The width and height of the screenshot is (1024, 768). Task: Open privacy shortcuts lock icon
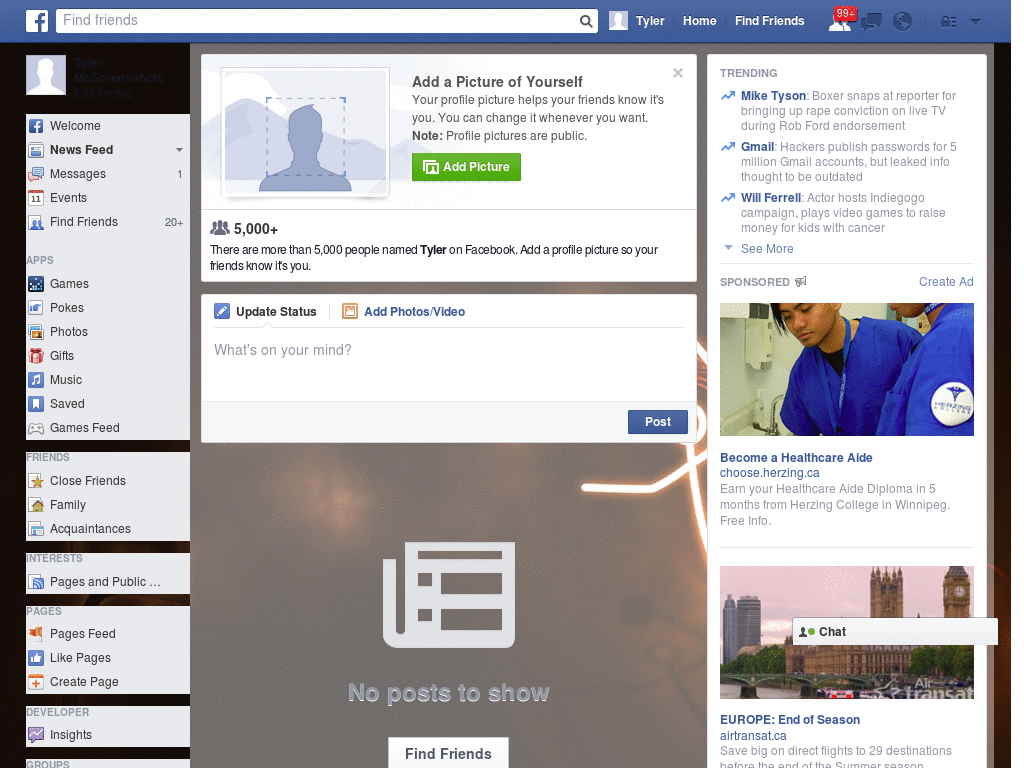pos(948,22)
